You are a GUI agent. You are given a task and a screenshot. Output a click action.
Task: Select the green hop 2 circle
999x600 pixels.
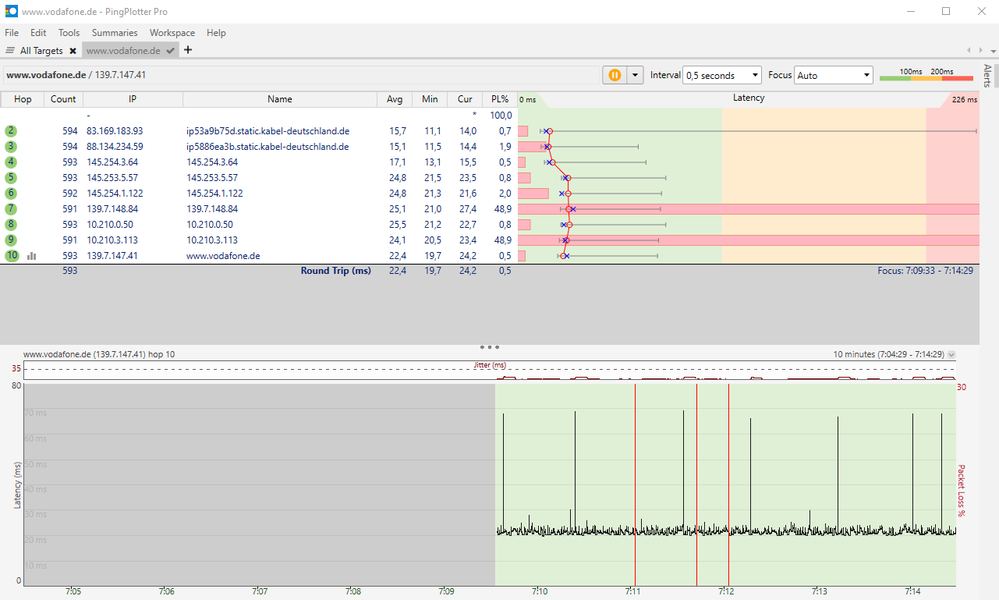point(11,131)
